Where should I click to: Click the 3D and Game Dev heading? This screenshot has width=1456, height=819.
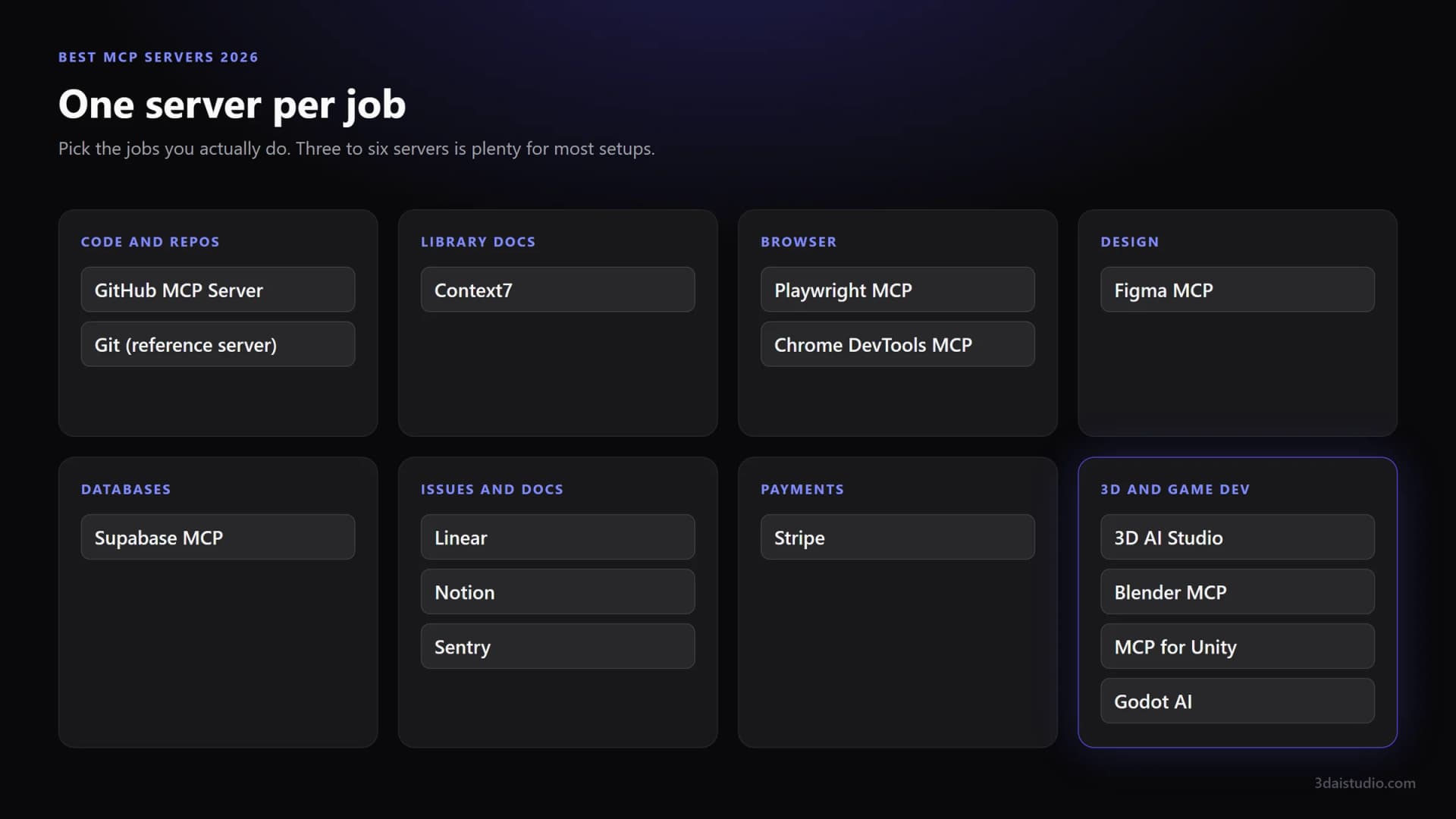[x=1175, y=489]
